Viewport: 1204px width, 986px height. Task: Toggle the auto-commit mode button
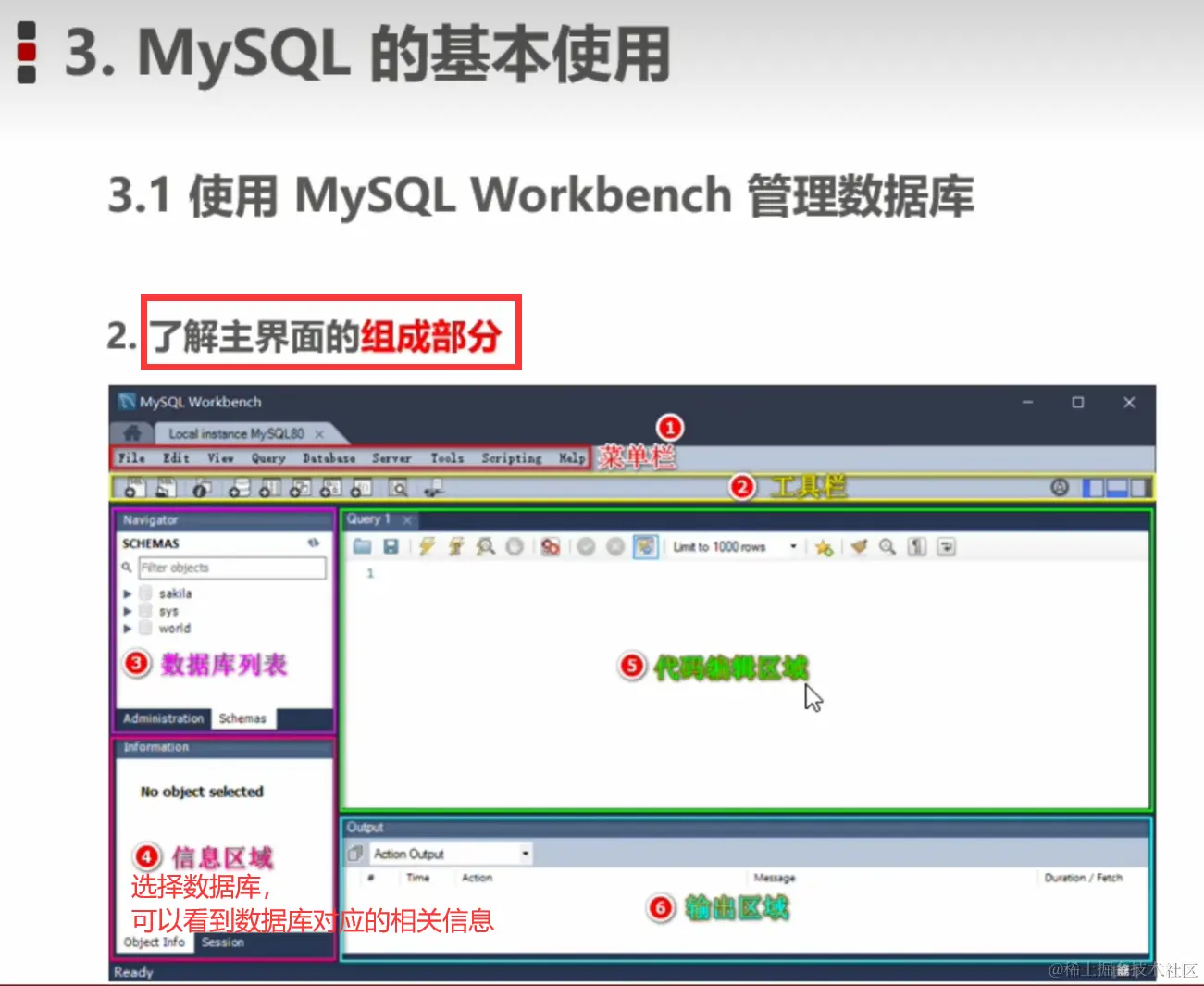(645, 547)
